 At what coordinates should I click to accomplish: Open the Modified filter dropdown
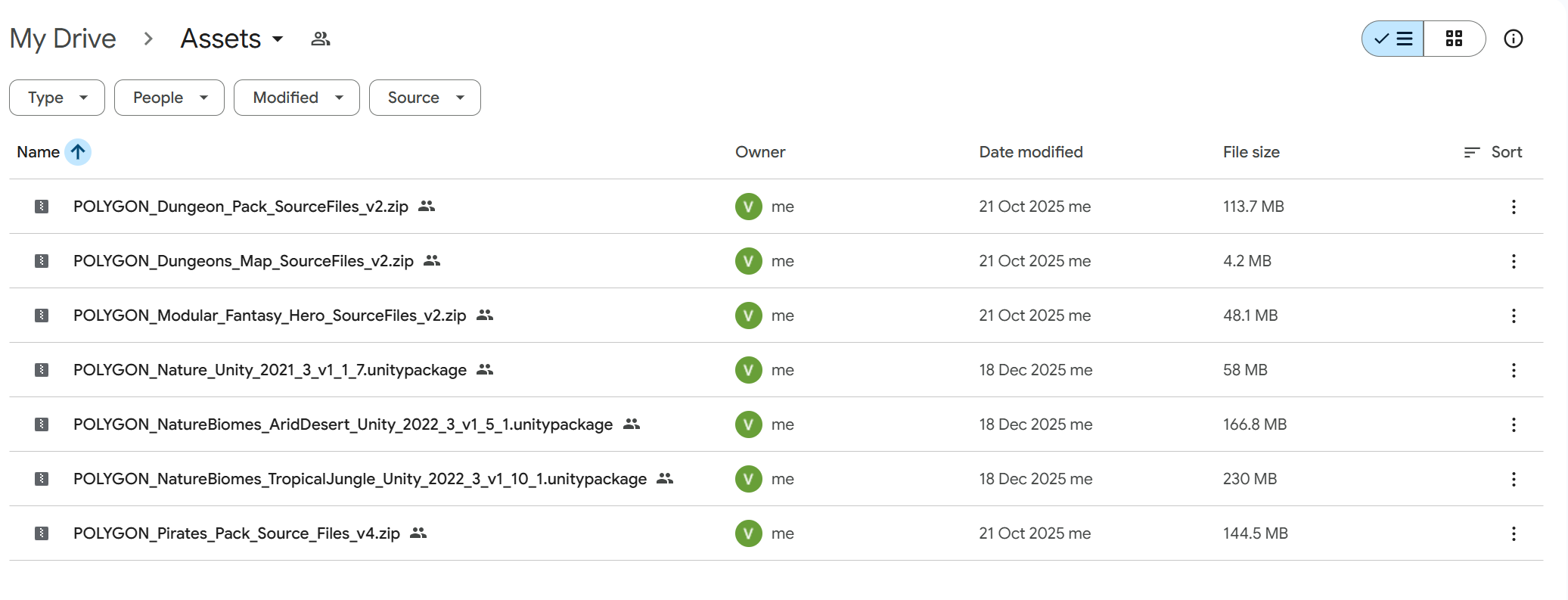coord(297,98)
